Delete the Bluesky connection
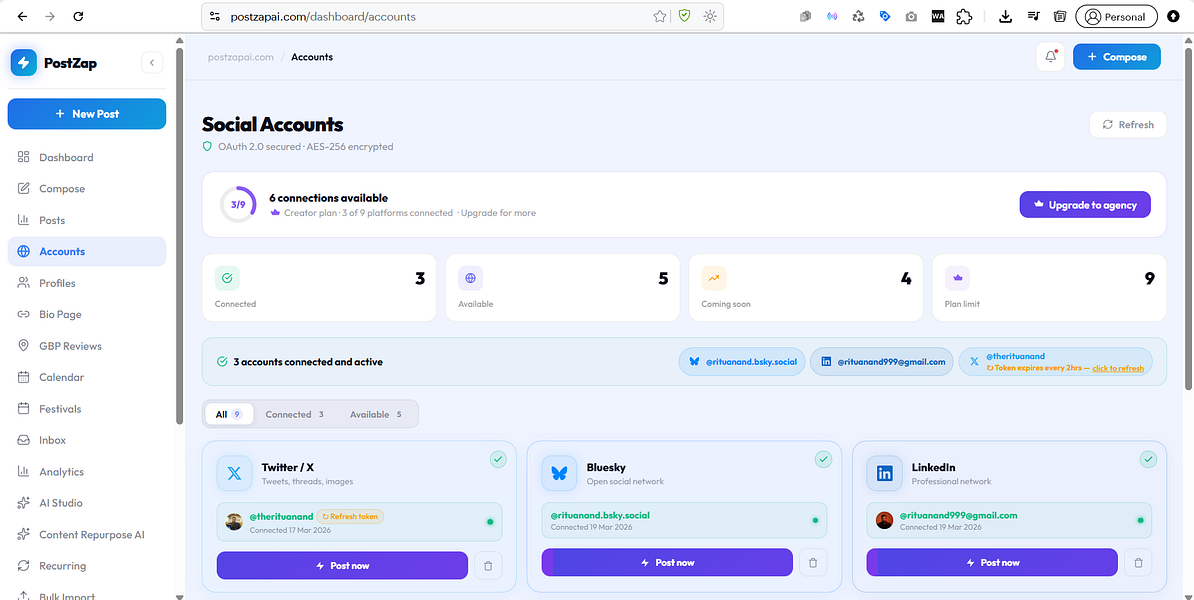Screen dimensions: 1194x600 point(813,563)
